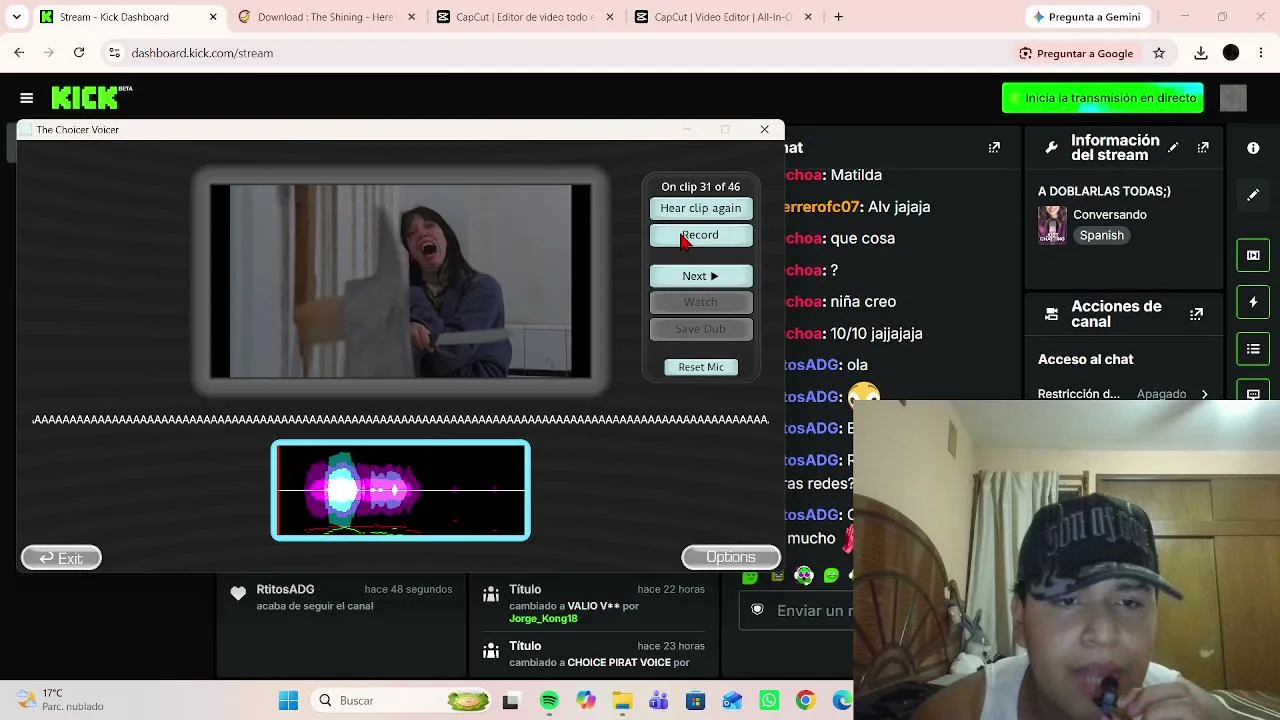Click the lightning bolt icon in sidebar
The image size is (1280, 720).
[1253, 302]
